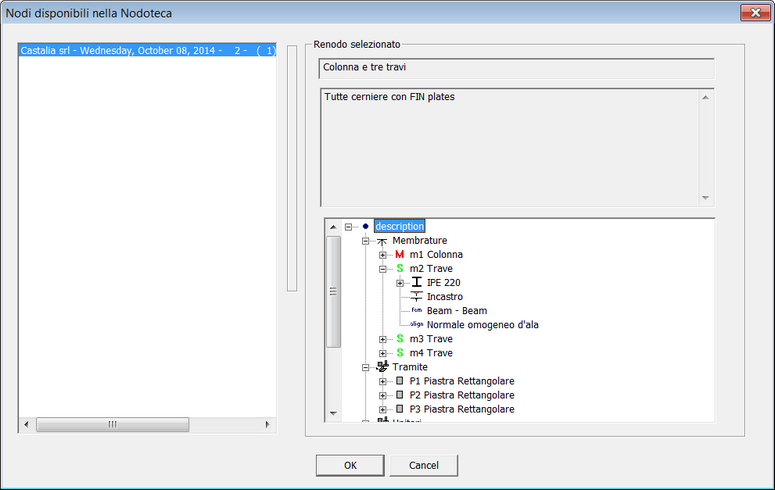Select the description tree label

click(x=399, y=226)
